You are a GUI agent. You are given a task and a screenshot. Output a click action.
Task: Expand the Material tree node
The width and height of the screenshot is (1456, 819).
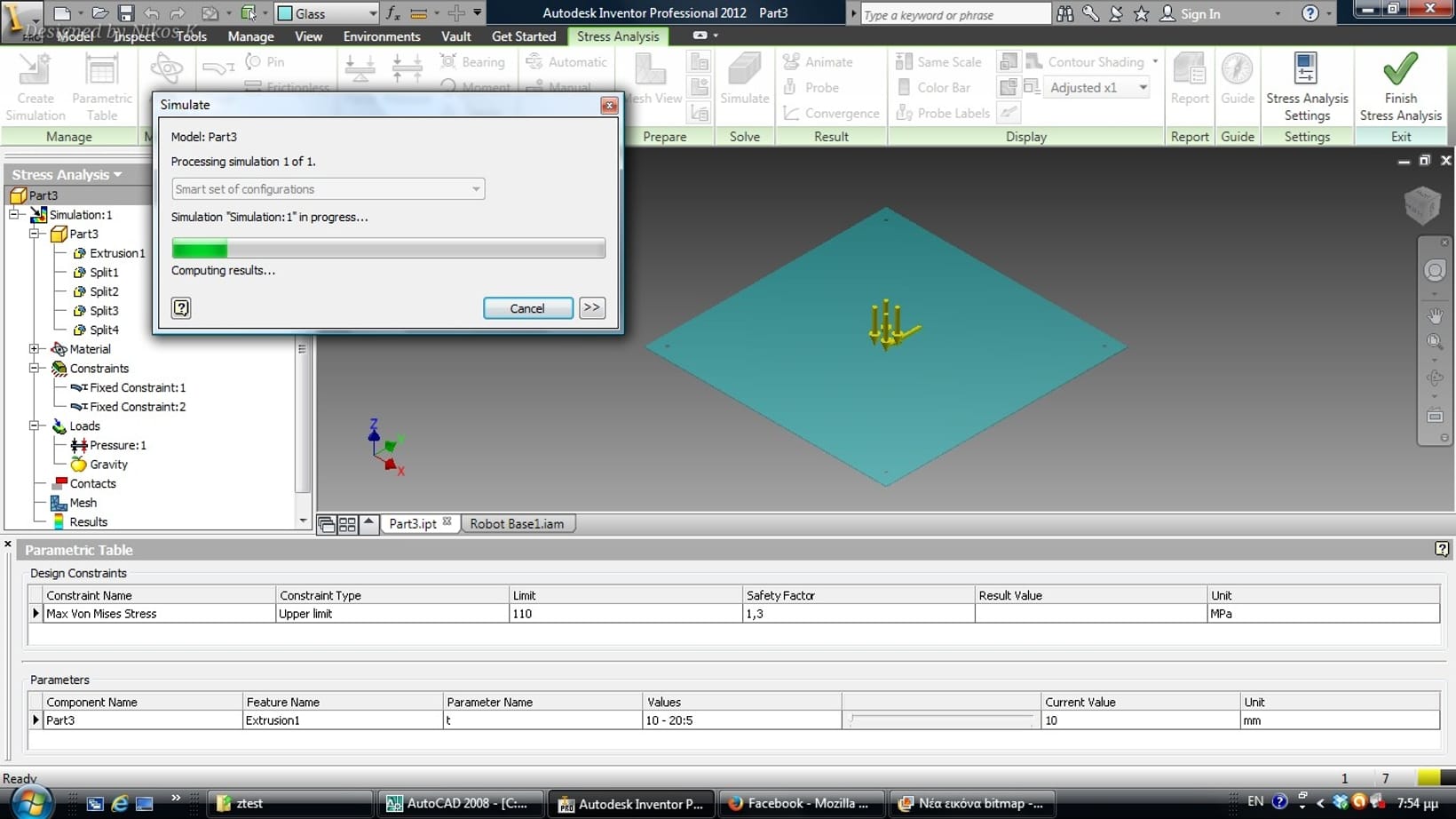coord(35,349)
